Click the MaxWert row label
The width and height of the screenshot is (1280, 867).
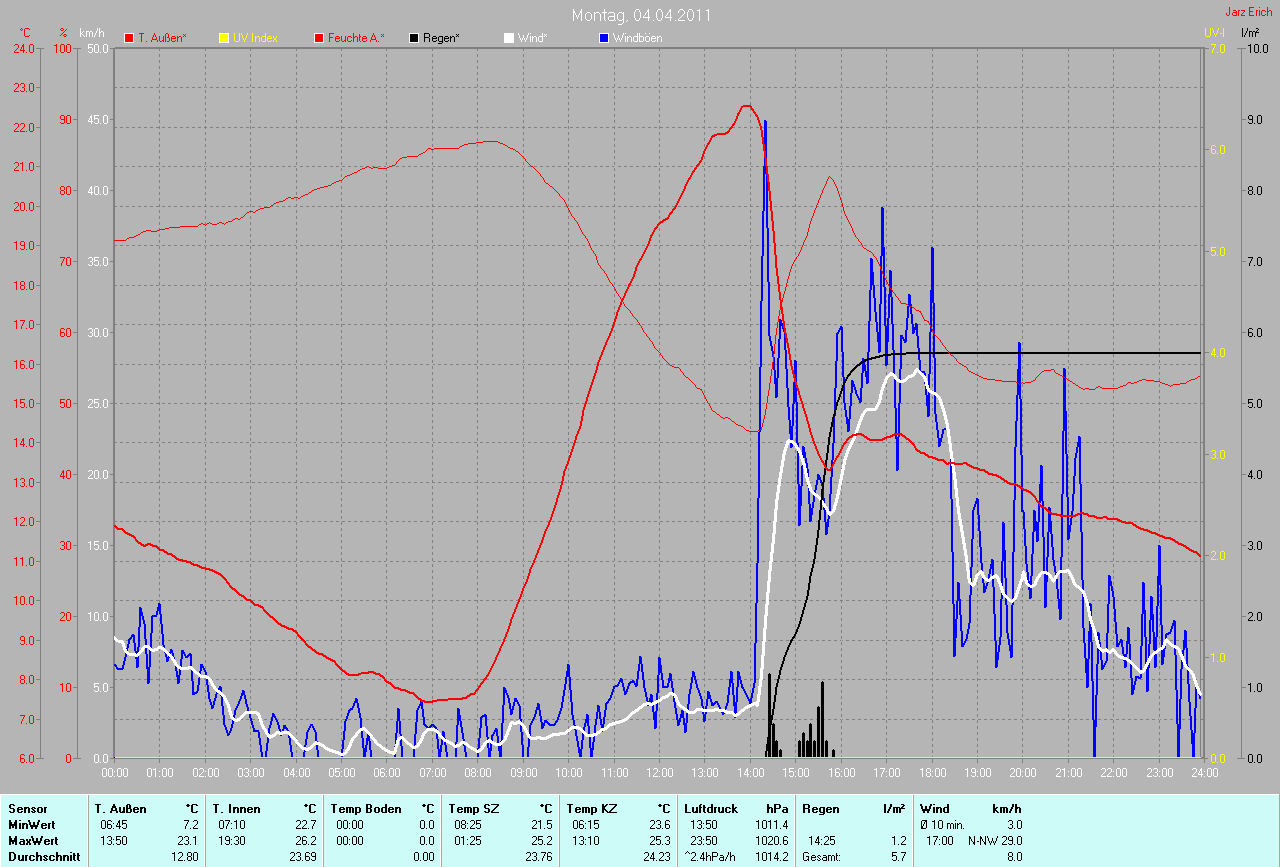click(x=32, y=840)
